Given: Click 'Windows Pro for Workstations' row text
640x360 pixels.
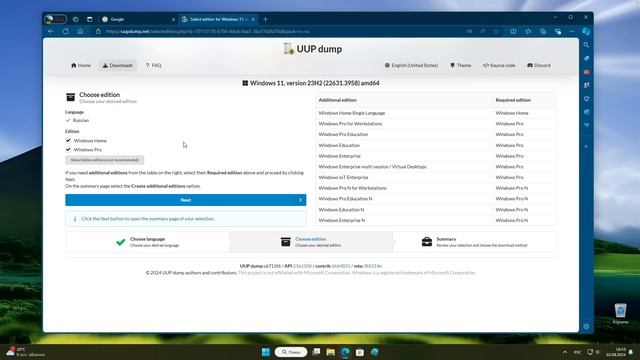Looking at the screenshot, I should (x=350, y=124).
